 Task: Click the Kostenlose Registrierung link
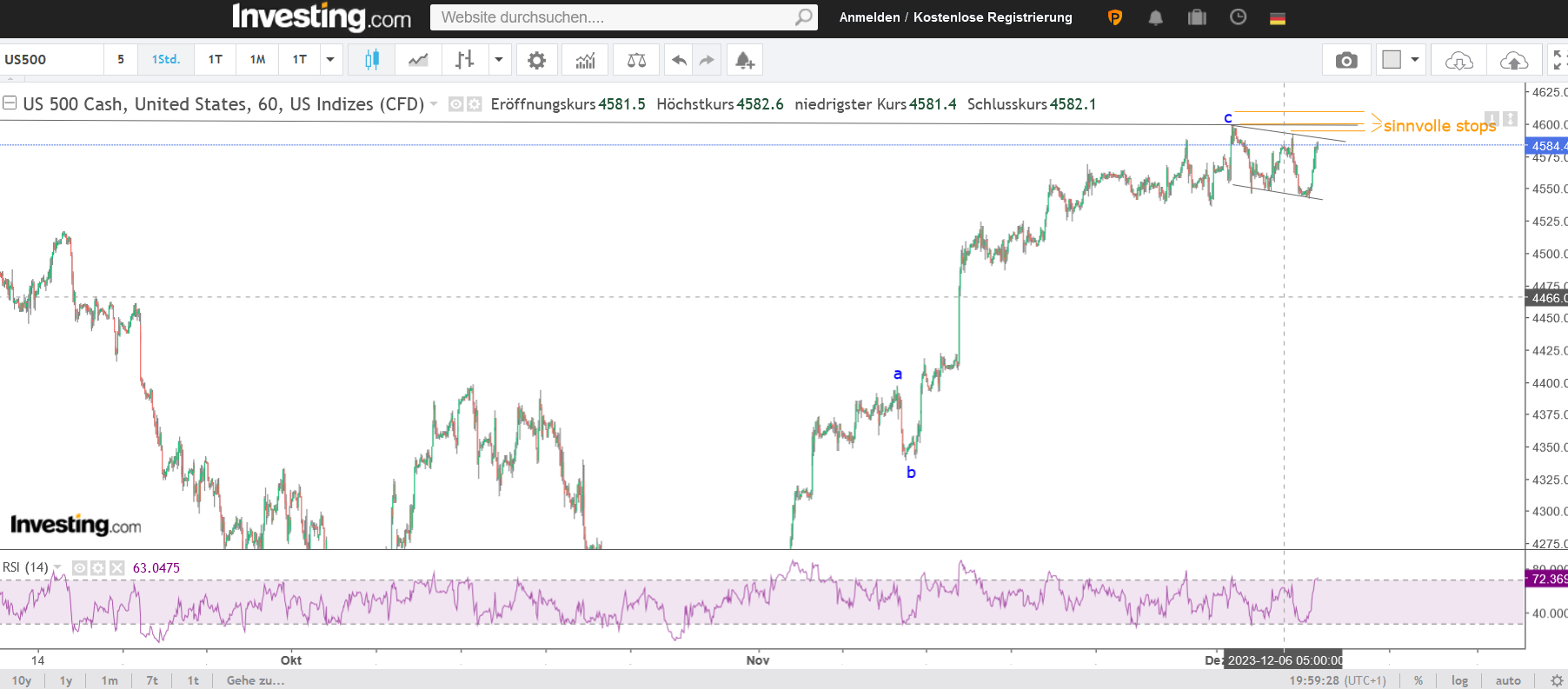993,17
